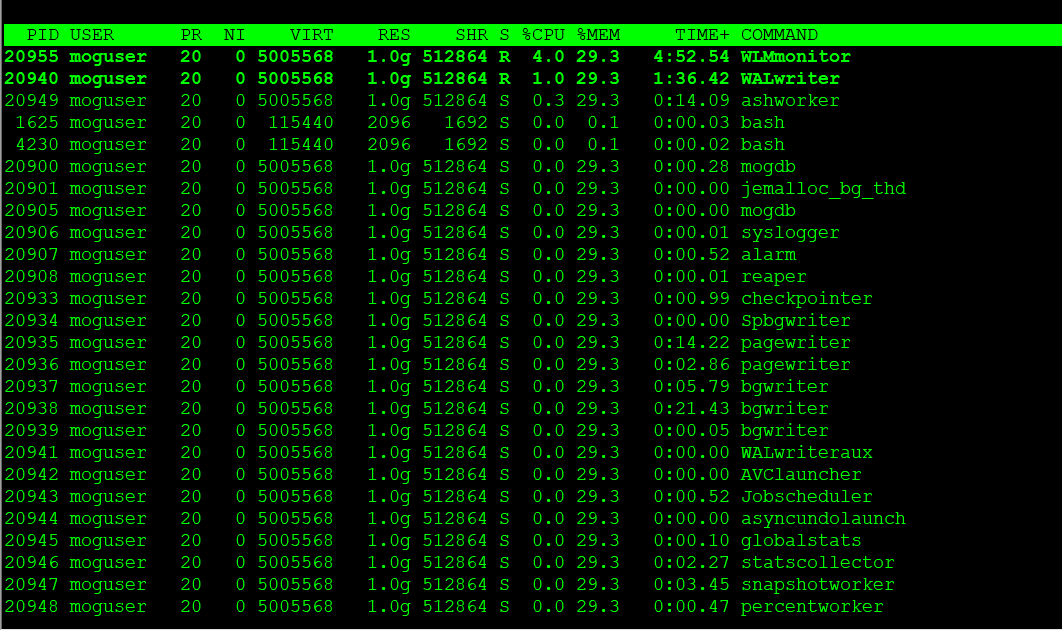Select PID 20941 value
Viewport: 1062px width, 631px height.
click(32, 453)
